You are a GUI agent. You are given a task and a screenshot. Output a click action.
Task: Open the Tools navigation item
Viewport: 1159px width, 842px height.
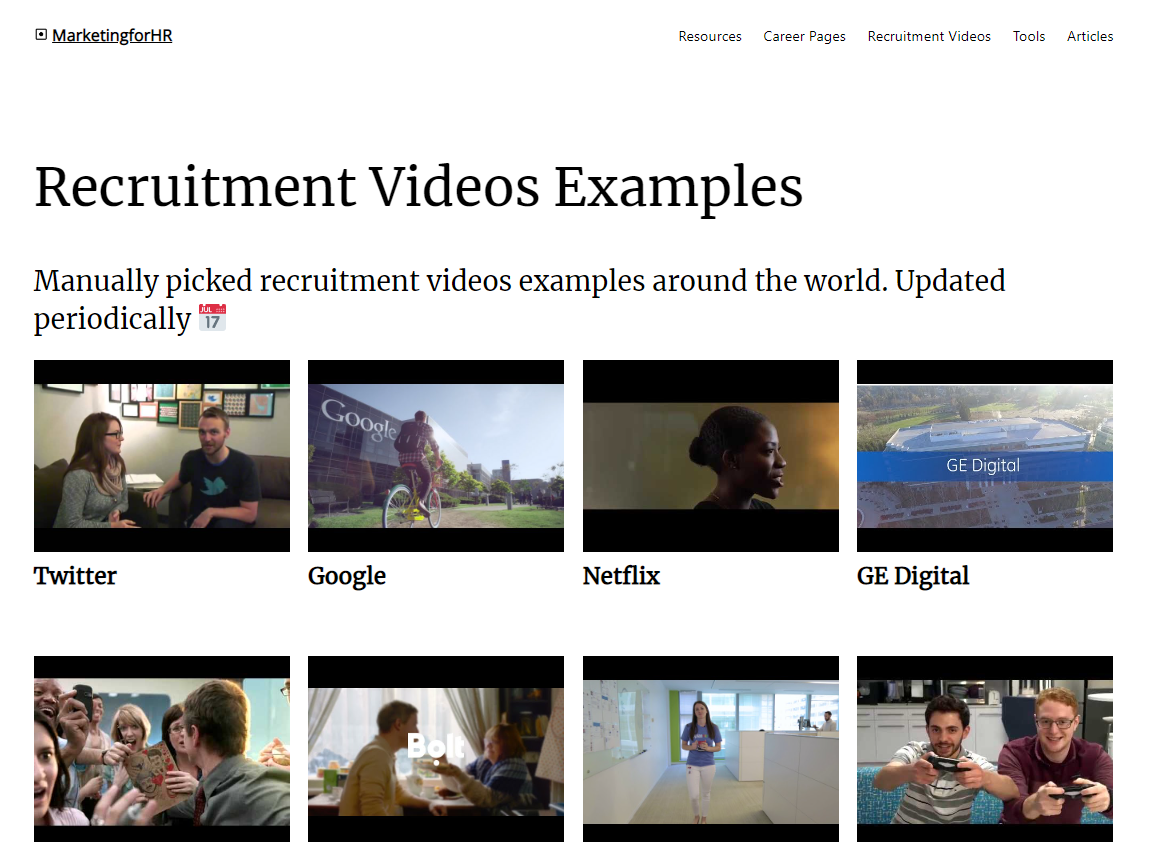(1028, 36)
